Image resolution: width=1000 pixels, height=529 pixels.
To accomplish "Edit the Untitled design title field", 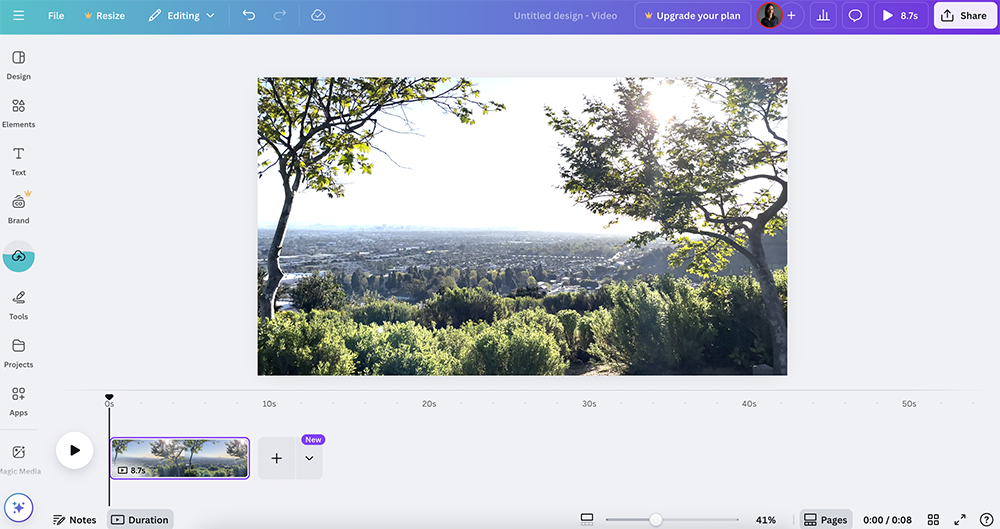I will [x=566, y=15].
